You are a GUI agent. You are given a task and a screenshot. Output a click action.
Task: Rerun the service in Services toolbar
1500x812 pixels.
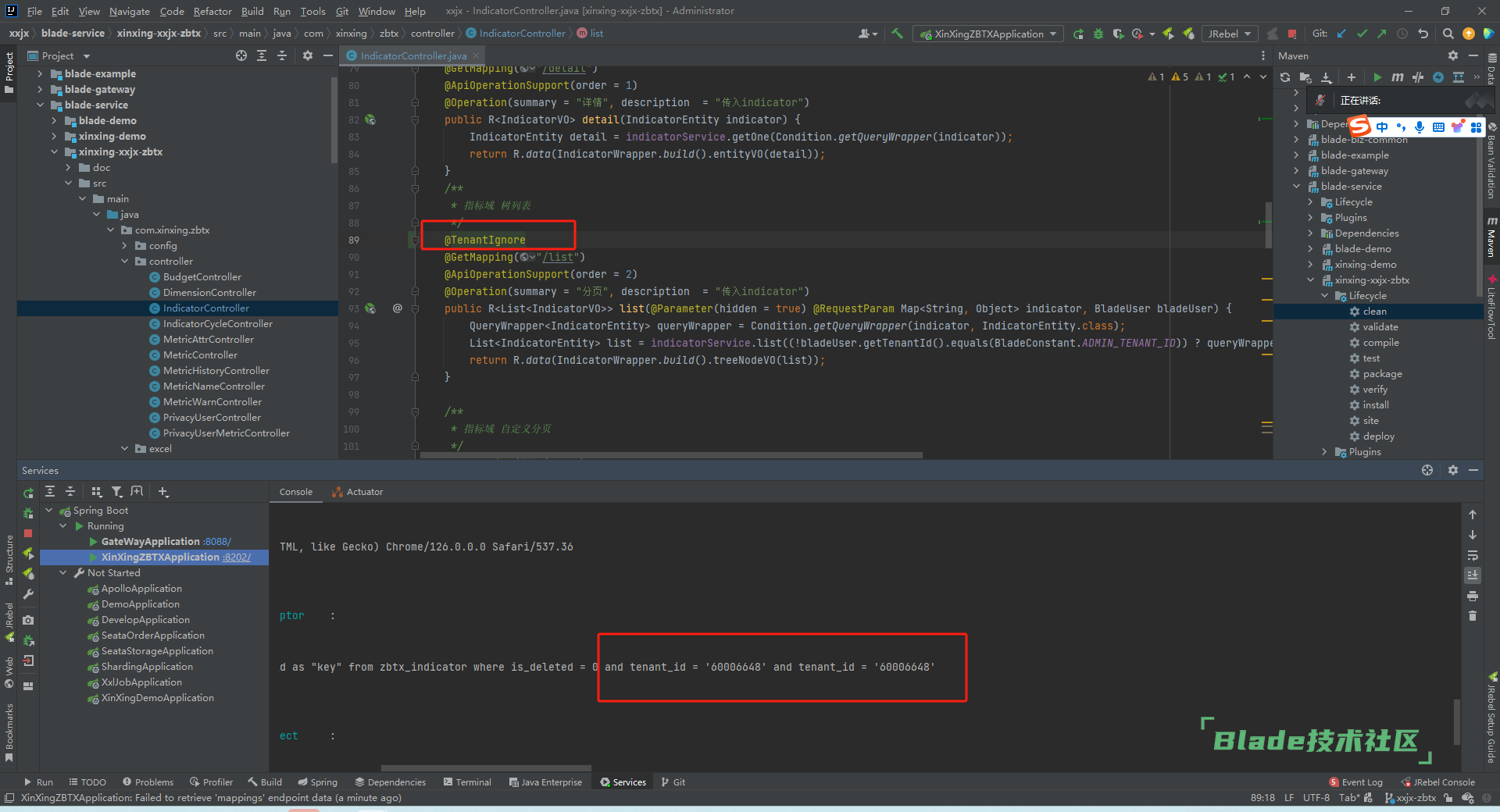(x=28, y=493)
